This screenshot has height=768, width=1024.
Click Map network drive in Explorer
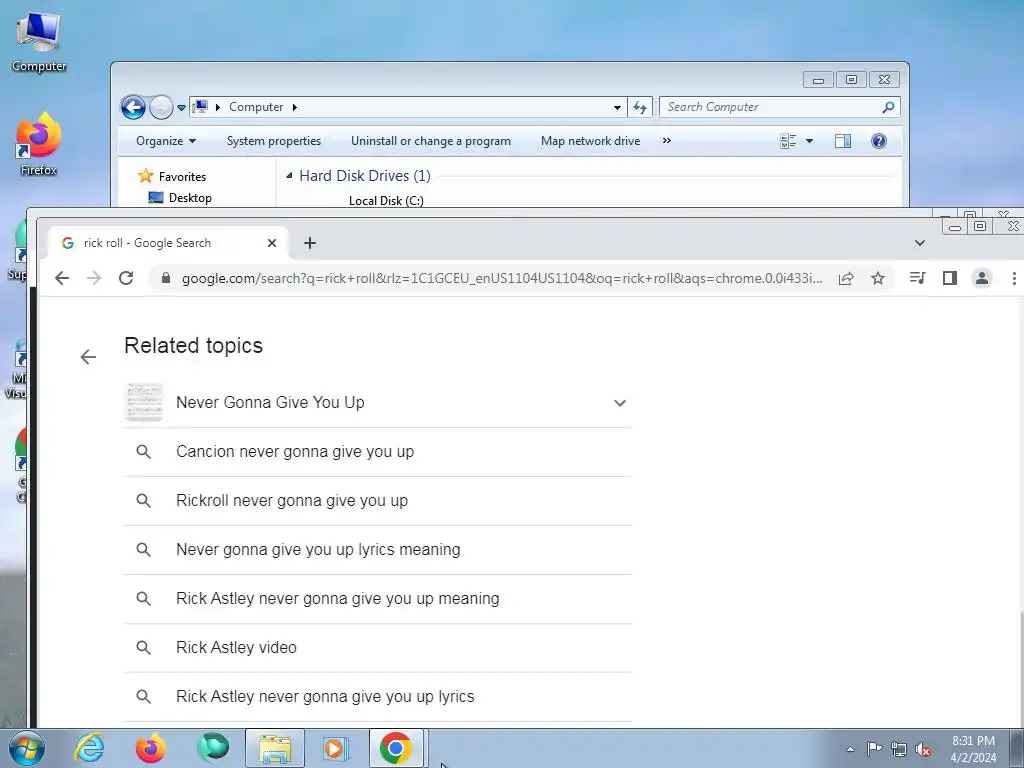[590, 141]
